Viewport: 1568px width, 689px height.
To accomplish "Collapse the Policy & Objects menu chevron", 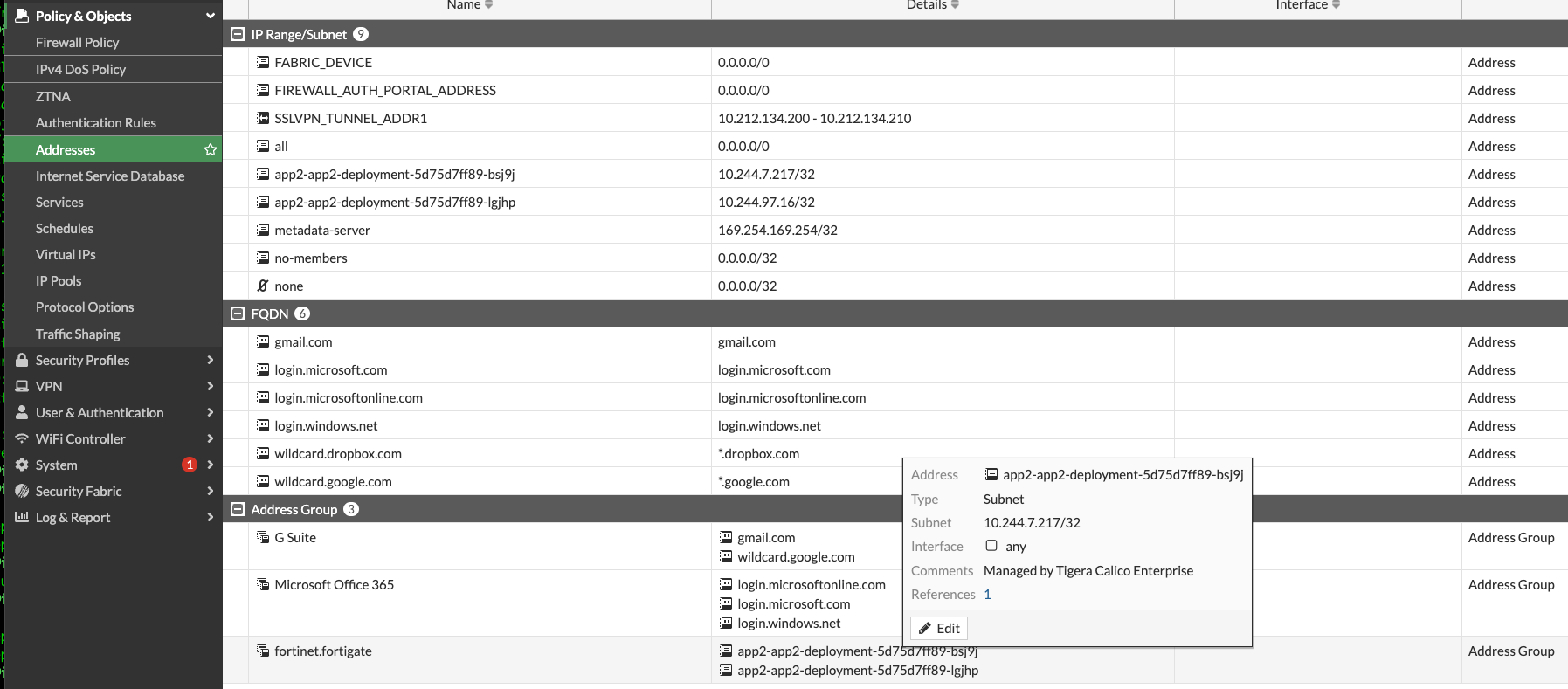I will pos(210,16).
